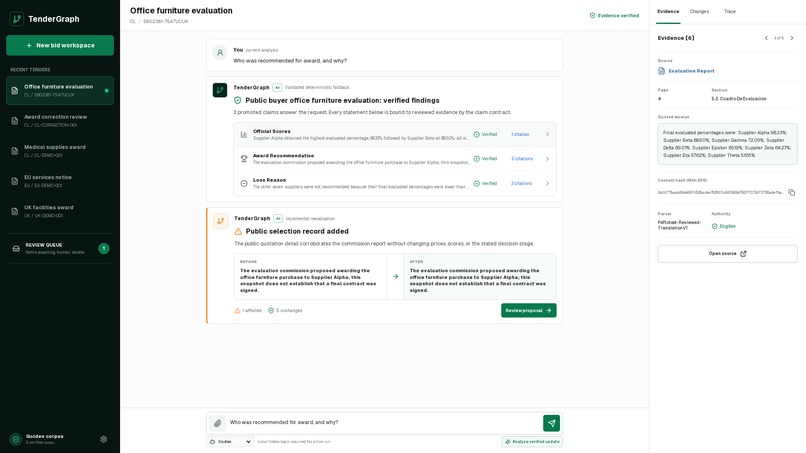Open the Evaluation Report source link

pyautogui.click(x=691, y=71)
